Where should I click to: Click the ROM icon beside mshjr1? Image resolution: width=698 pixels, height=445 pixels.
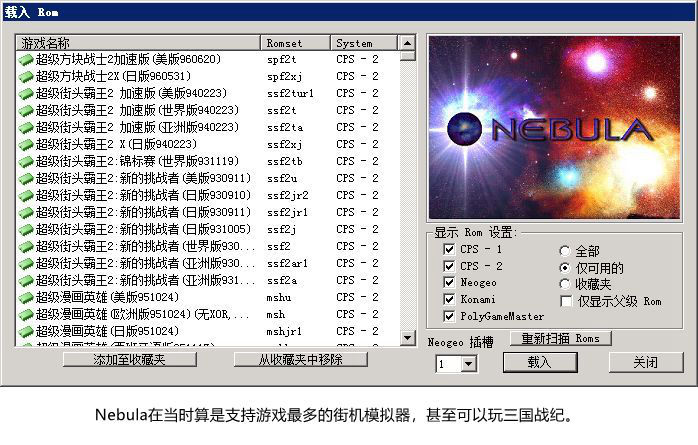click(26, 332)
